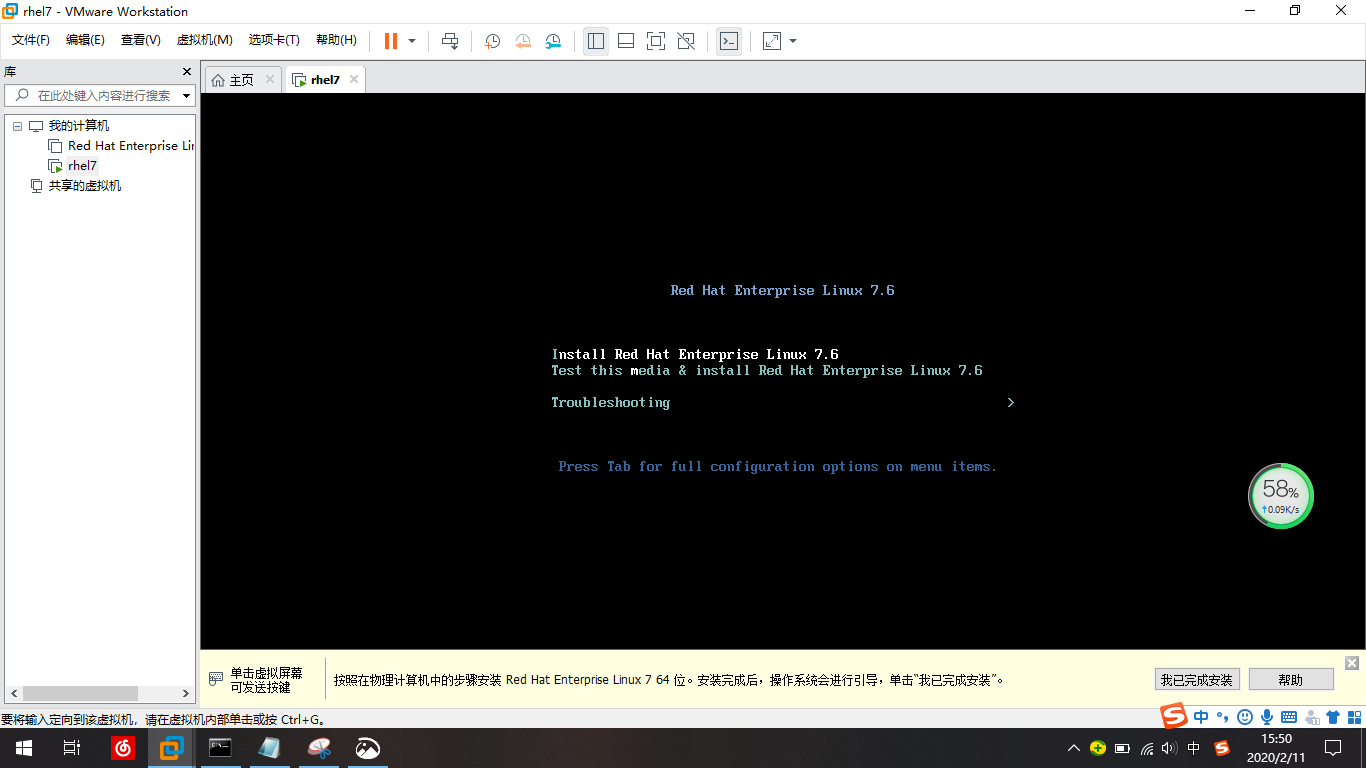The height and width of the screenshot is (768, 1366).
Task: Toggle the thumbnail bar view icon
Action: click(x=626, y=41)
